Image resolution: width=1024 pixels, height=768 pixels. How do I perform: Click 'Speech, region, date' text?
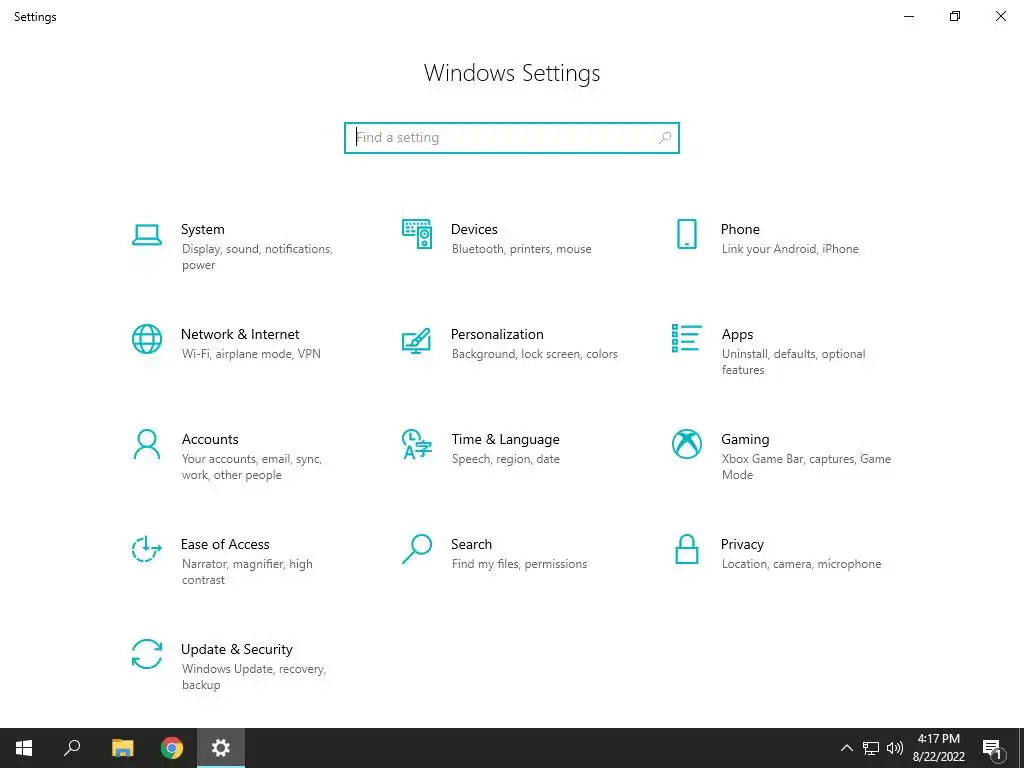pos(505,459)
